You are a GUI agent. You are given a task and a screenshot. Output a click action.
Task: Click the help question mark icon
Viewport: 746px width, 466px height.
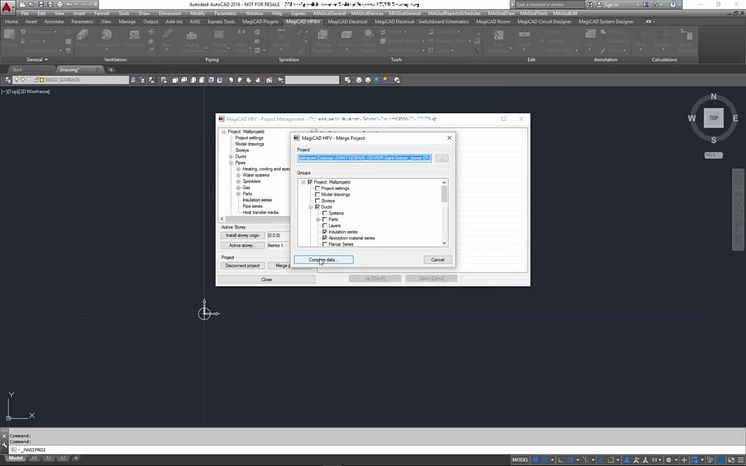[x=673, y=4]
